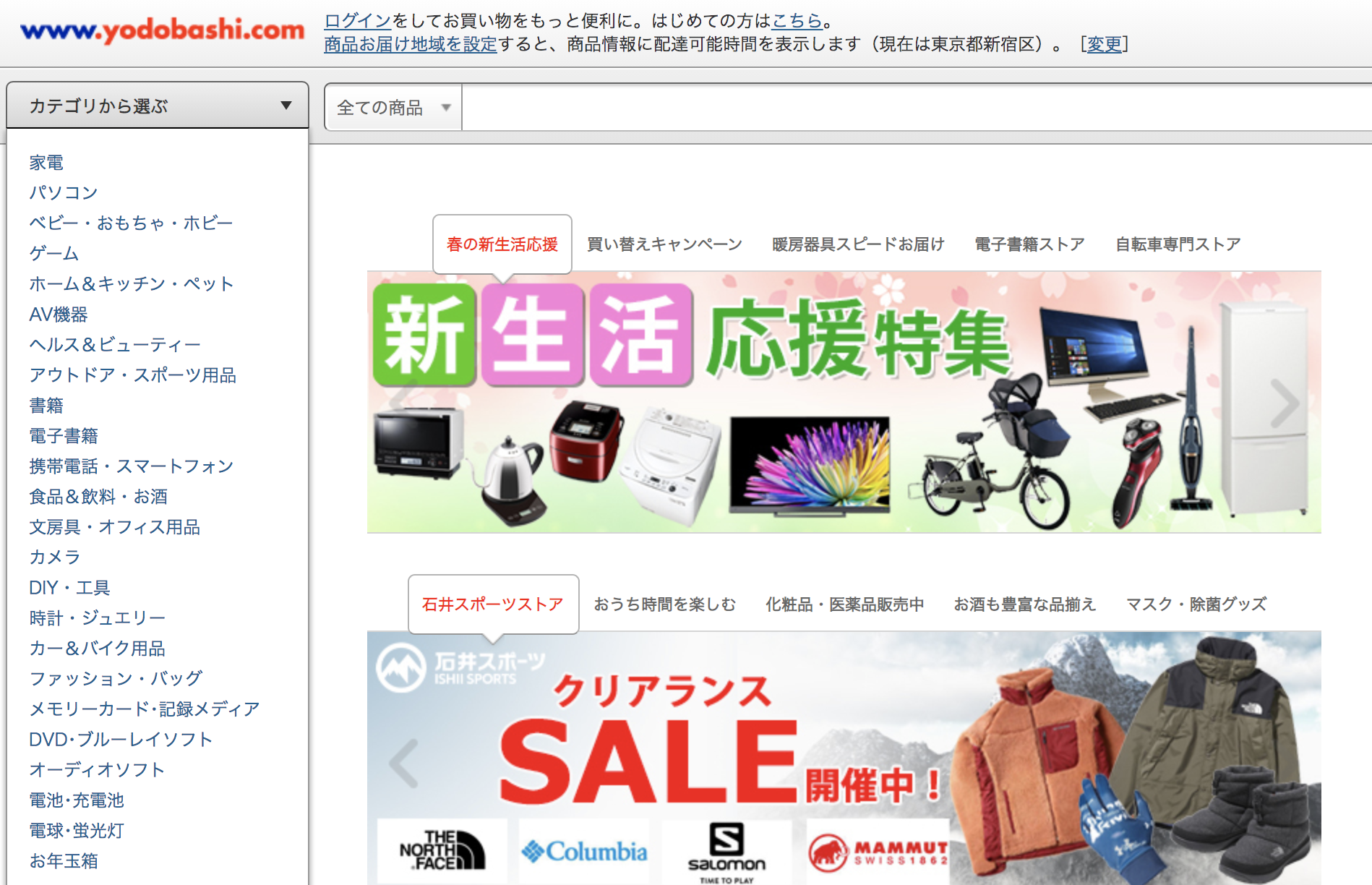Click the Salomon brand logo
This screenshot has width=1372, height=885.
click(726, 851)
